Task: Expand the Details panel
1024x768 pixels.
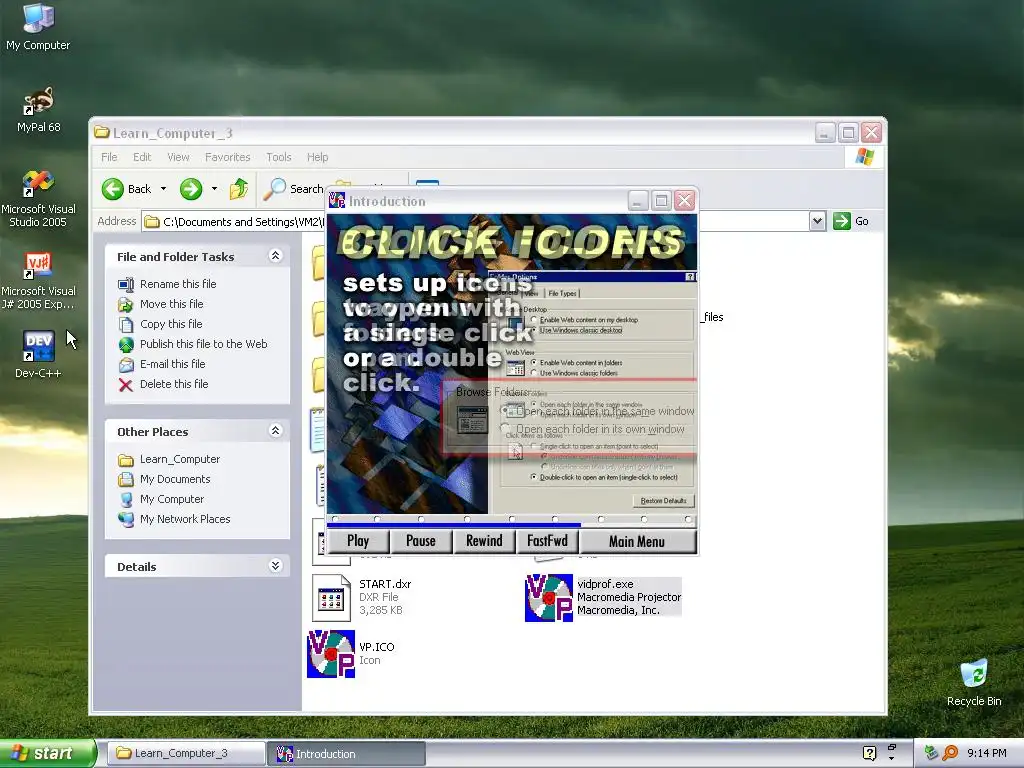Action: 275,566
